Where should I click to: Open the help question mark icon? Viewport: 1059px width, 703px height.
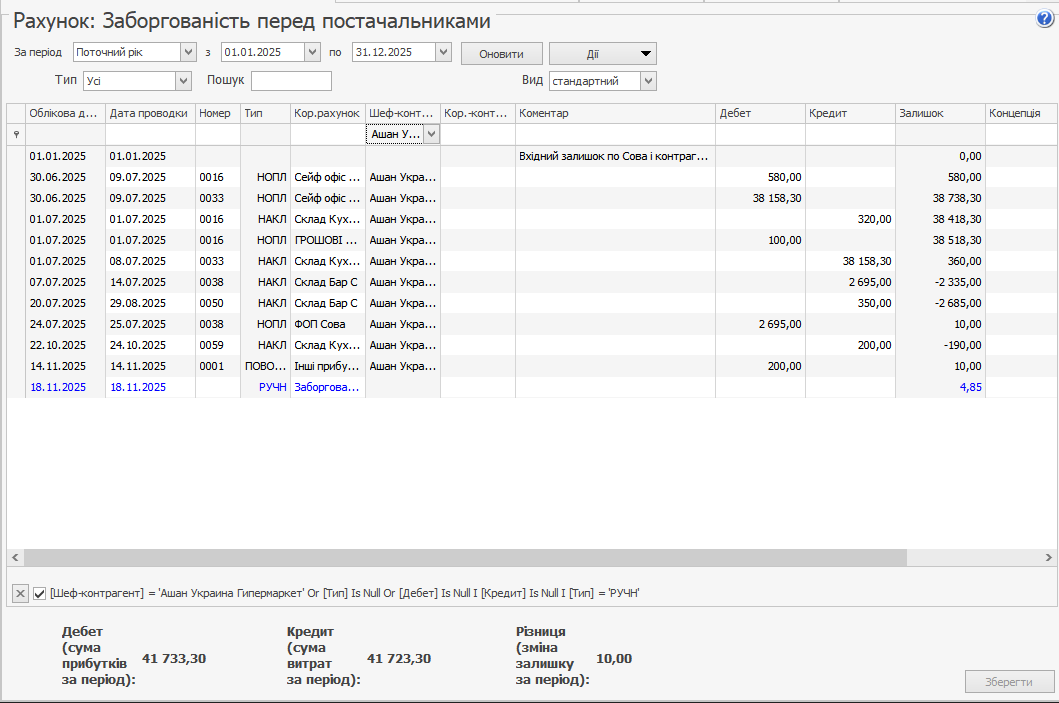(x=1045, y=19)
